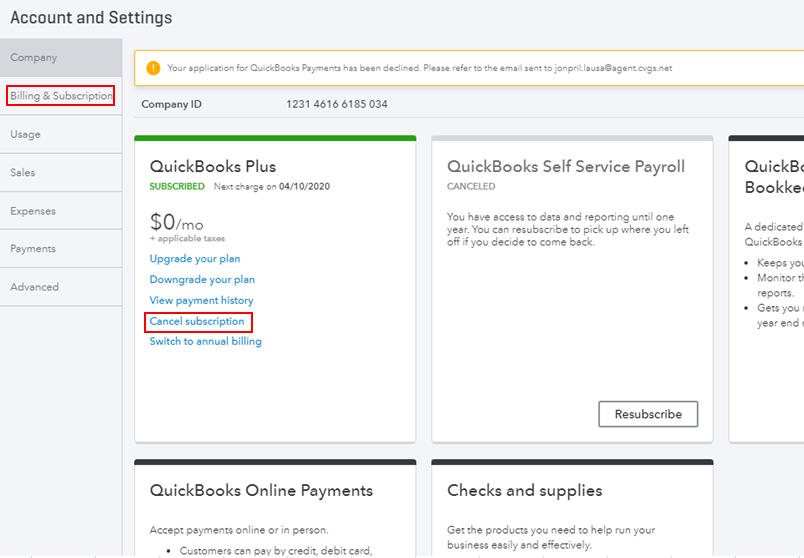Click the Company ID label
This screenshot has height=558, width=804.
pyautogui.click(x=171, y=104)
